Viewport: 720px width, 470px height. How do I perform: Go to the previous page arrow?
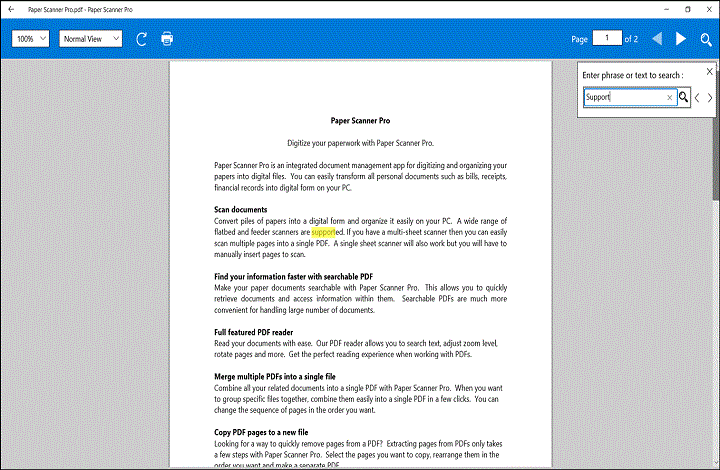point(657,39)
